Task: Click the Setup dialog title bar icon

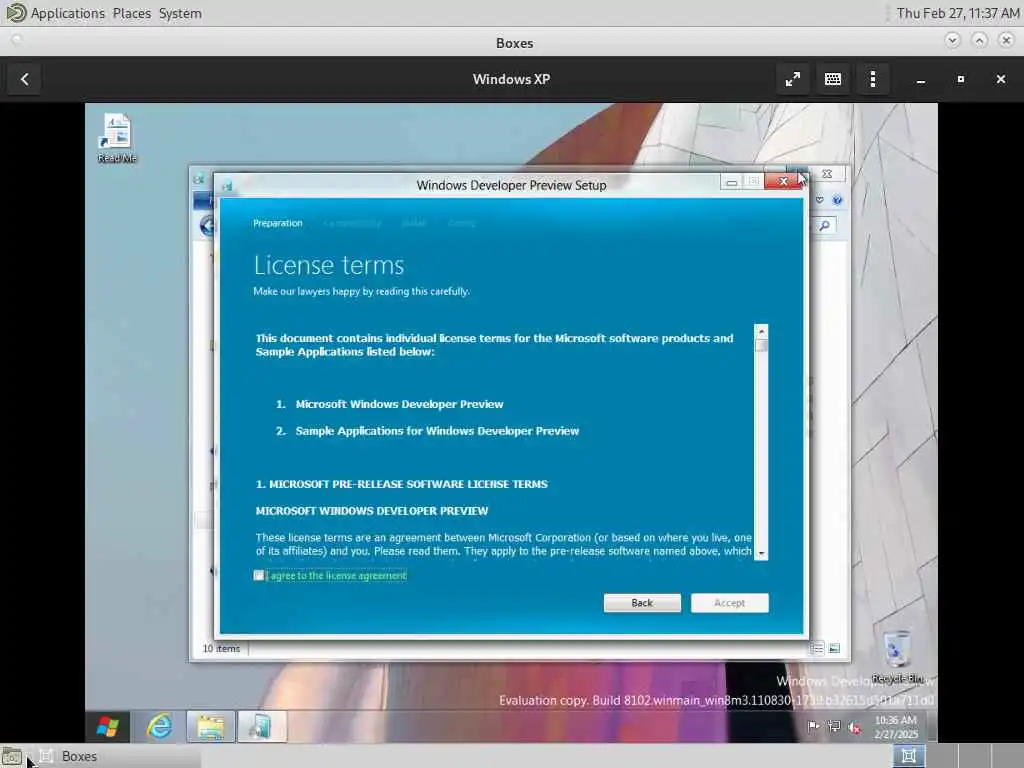Action: coord(227,186)
